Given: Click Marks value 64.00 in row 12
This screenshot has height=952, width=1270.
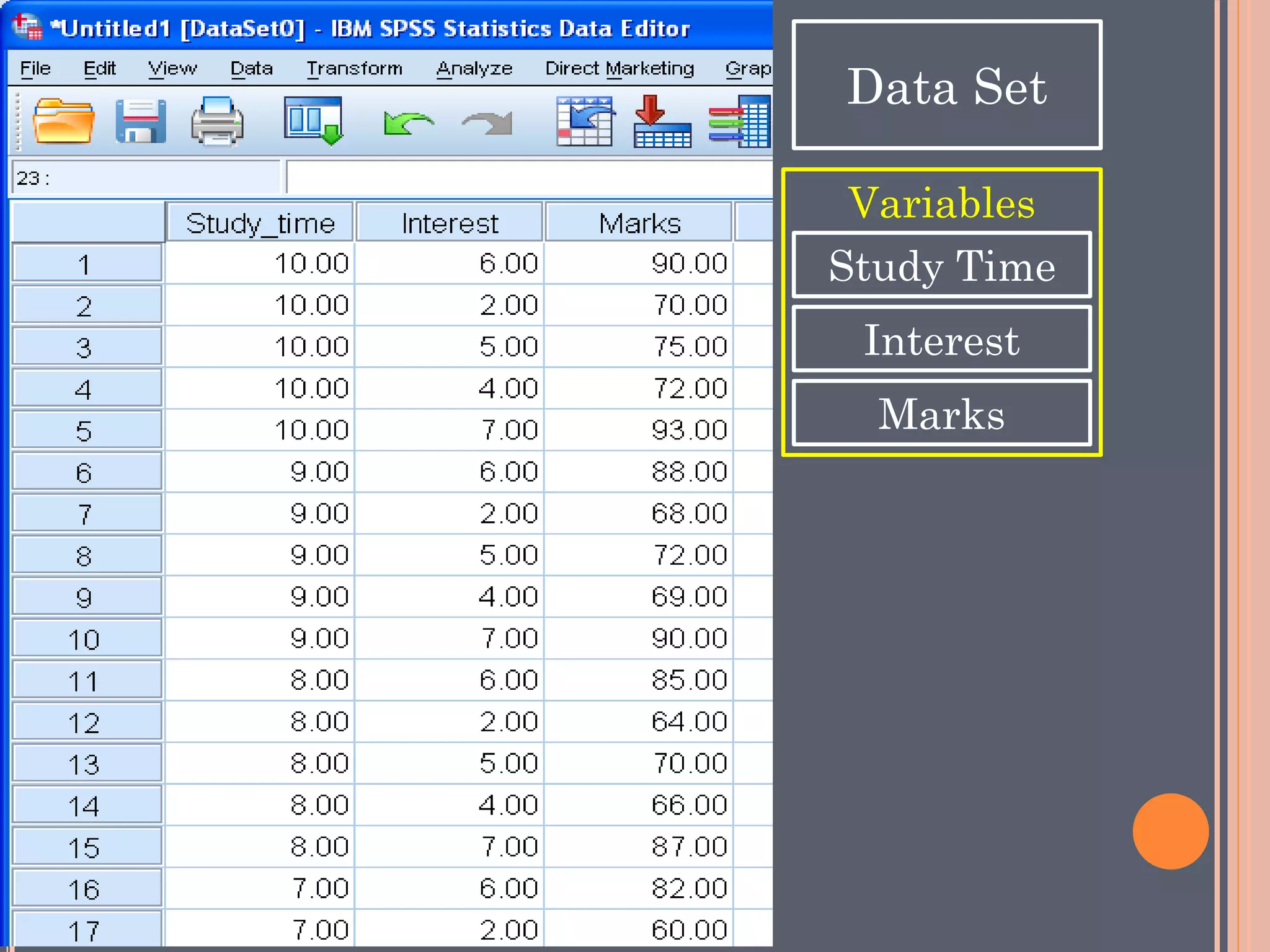Looking at the screenshot, I should tap(639, 721).
